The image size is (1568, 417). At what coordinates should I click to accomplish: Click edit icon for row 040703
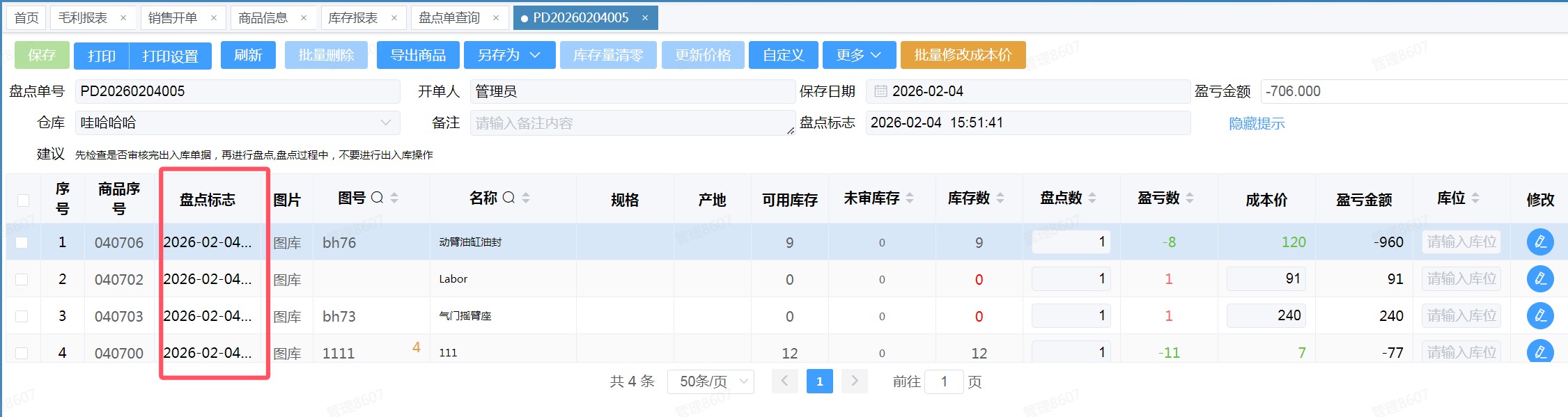1540,316
